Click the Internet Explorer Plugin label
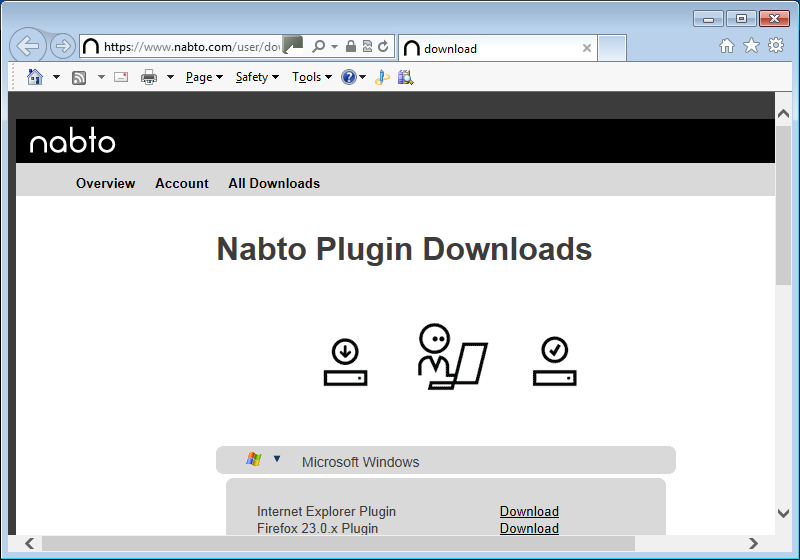The height and width of the screenshot is (560, 800). coord(327,512)
